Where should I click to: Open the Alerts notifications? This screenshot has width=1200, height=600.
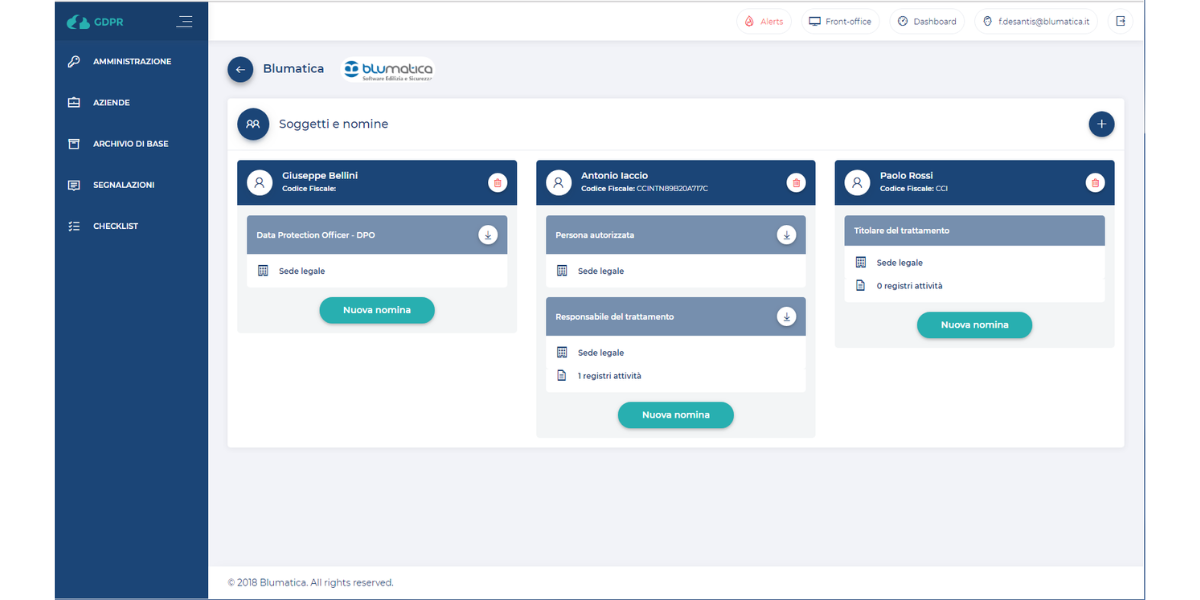764,21
